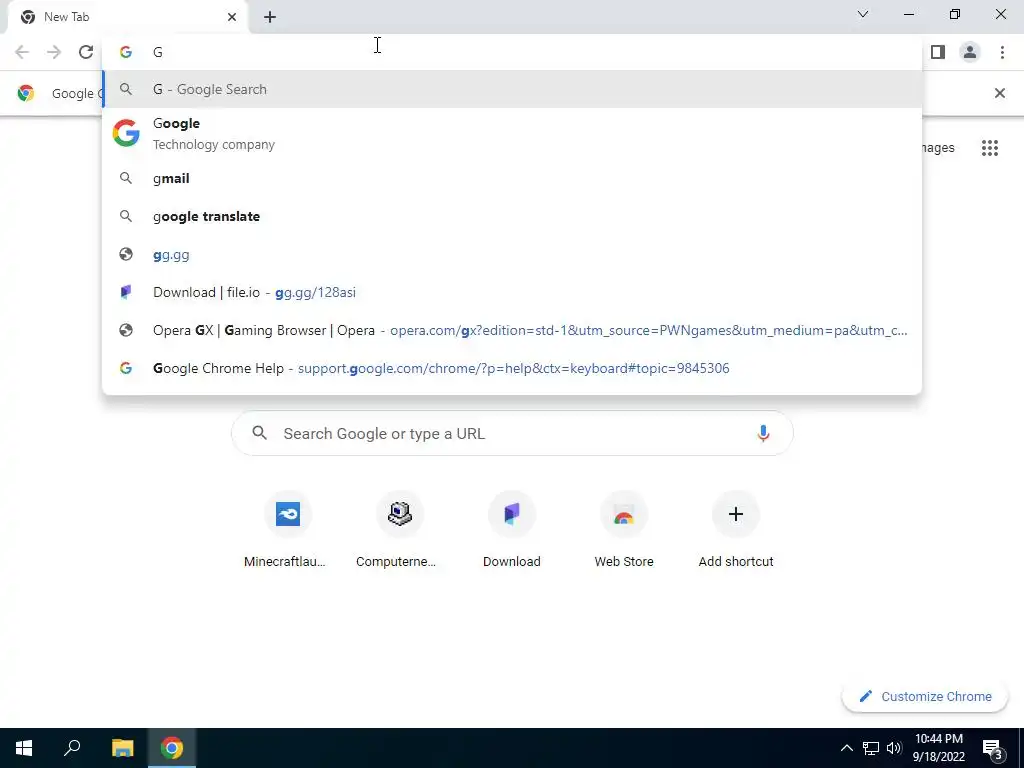The image size is (1024, 768).
Task: Go forward using the forward arrow
Action: (x=54, y=52)
